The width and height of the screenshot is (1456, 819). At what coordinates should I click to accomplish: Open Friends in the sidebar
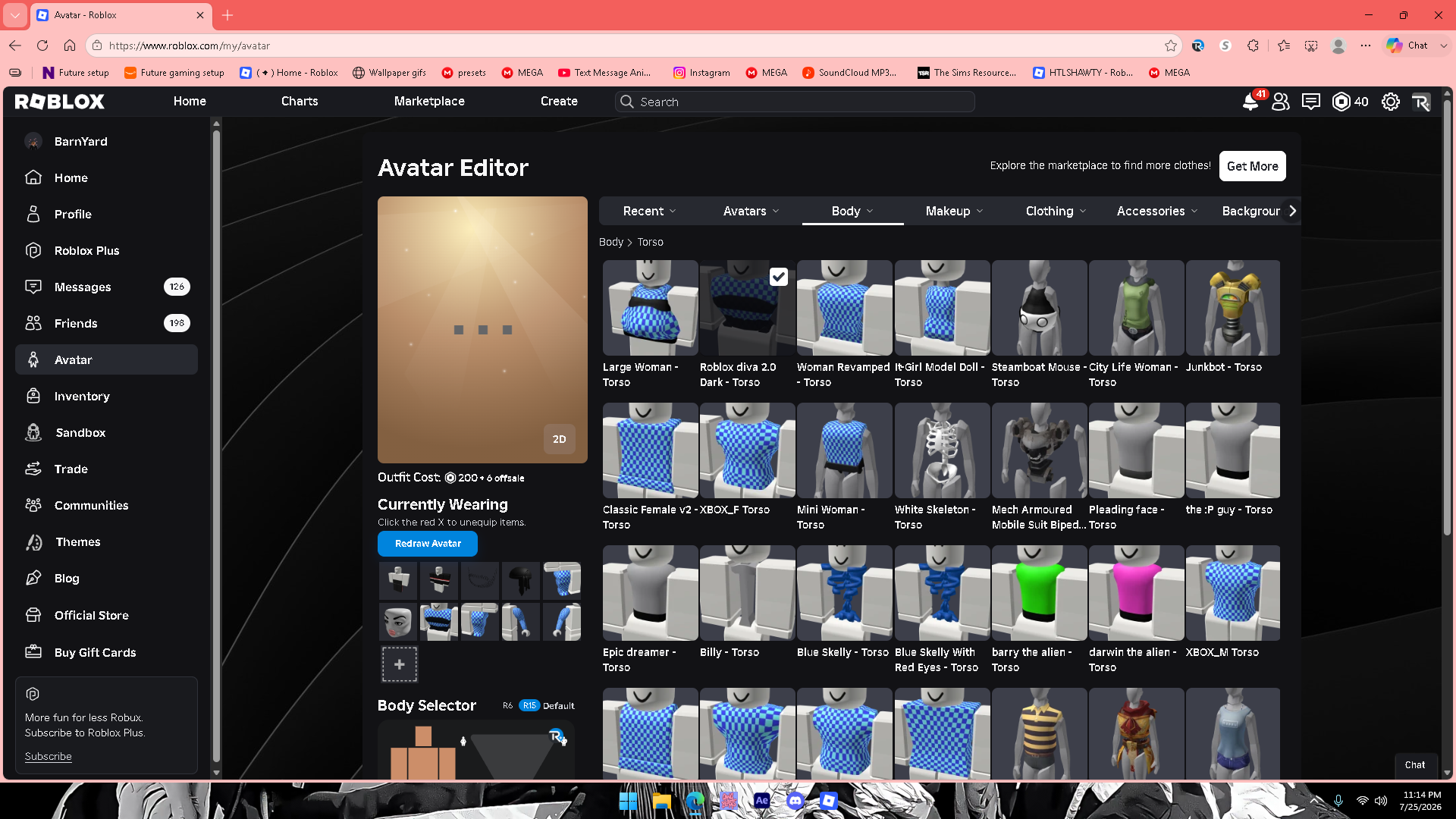106,323
